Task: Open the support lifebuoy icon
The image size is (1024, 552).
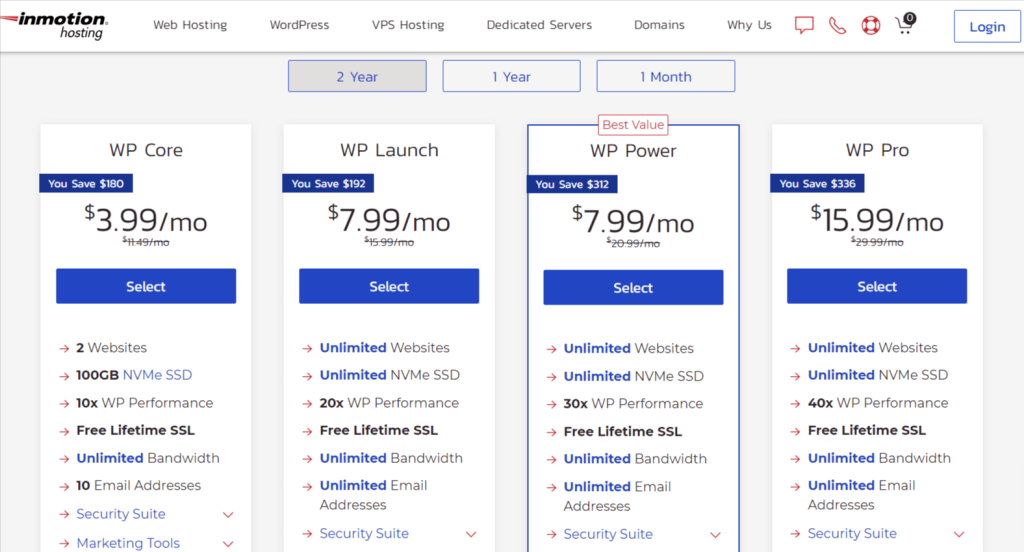Action: click(x=871, y=25)
